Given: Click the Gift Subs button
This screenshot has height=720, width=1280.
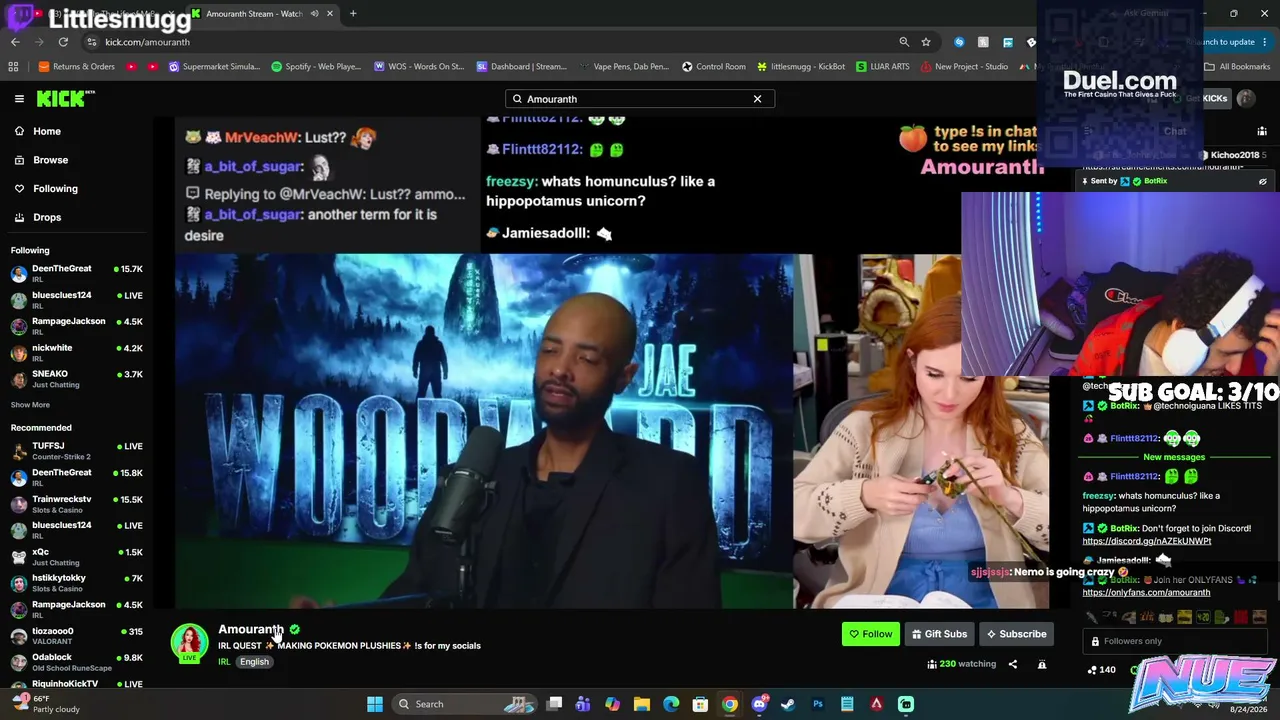Looking at the screenshot, I should point(938,634).
